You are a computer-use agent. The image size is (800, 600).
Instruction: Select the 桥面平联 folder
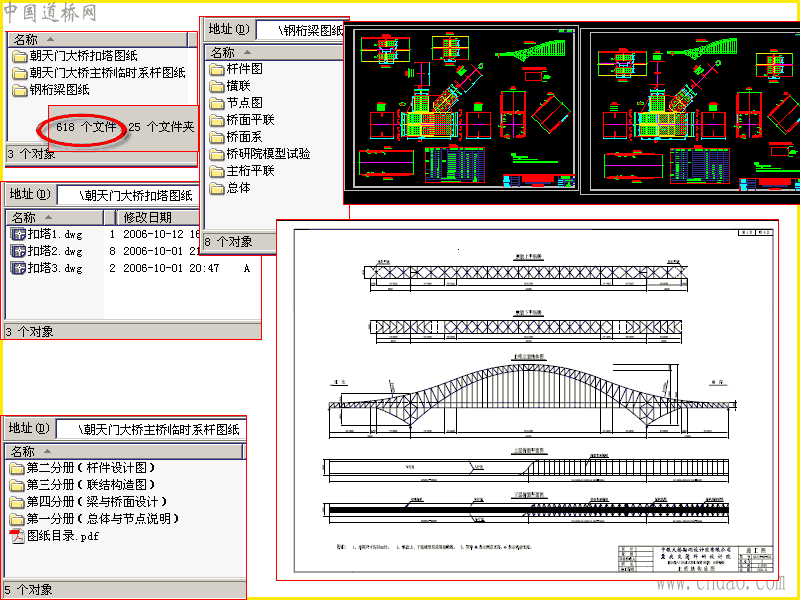click(x=242, y=120)
